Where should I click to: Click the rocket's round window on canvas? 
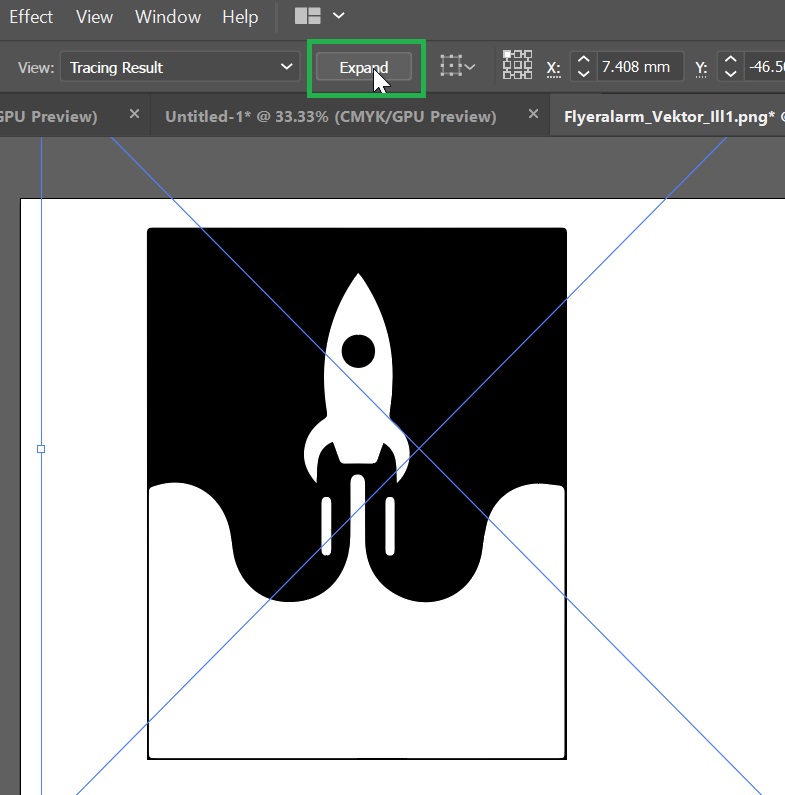[358, 350]
